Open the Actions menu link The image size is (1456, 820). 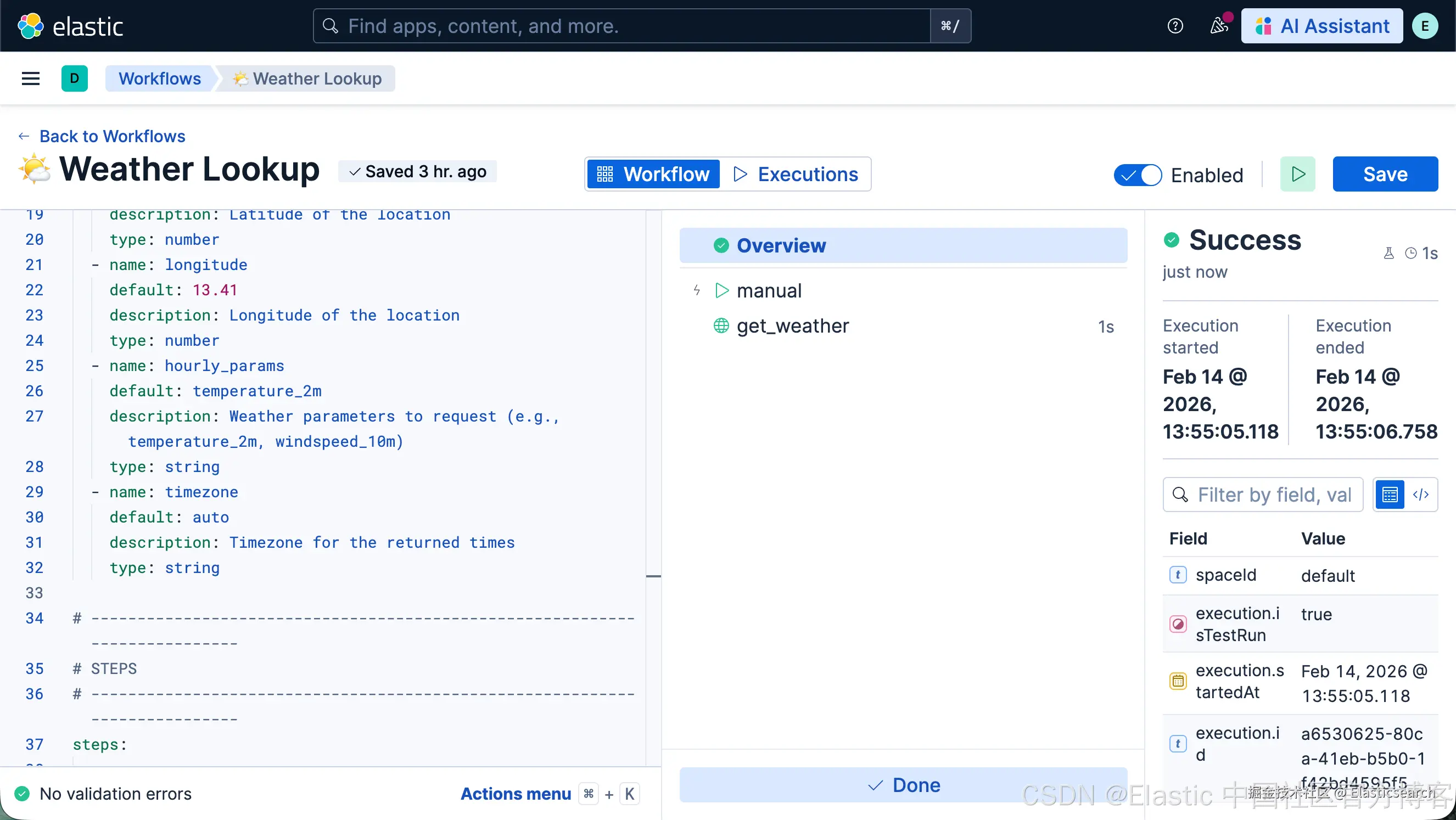pyautogui.click(x=516, y=794)
